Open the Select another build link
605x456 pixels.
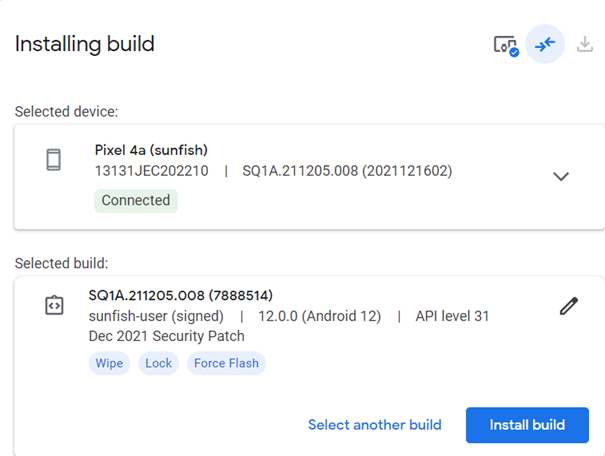click(x=375, y=425)
